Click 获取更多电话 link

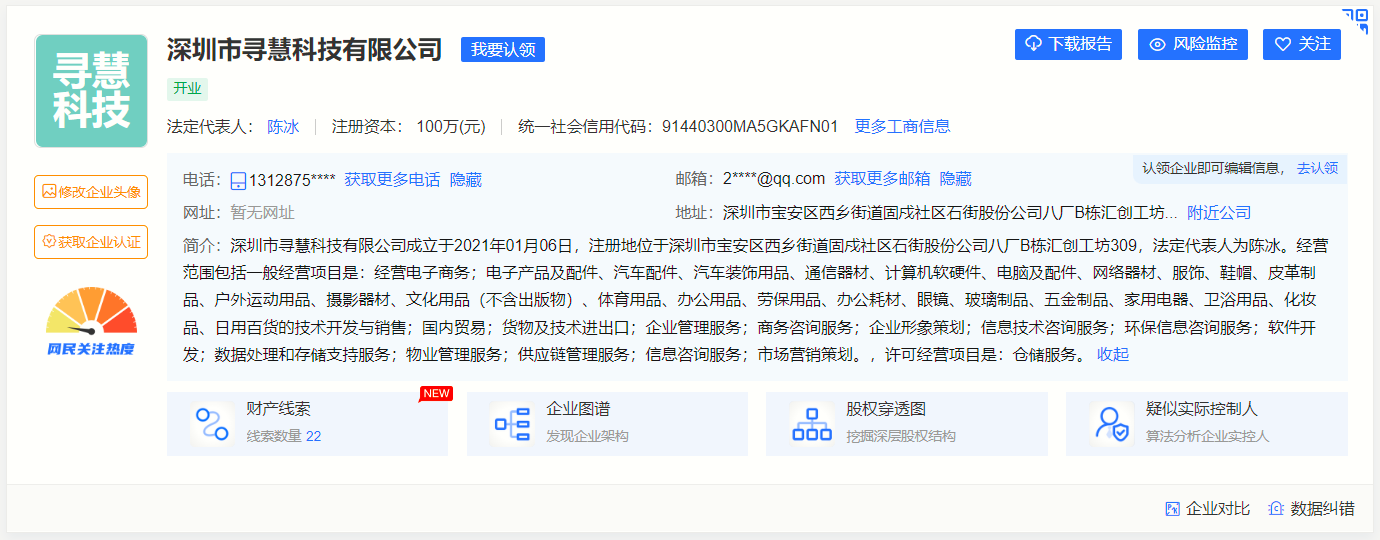(x=392, y=180)
